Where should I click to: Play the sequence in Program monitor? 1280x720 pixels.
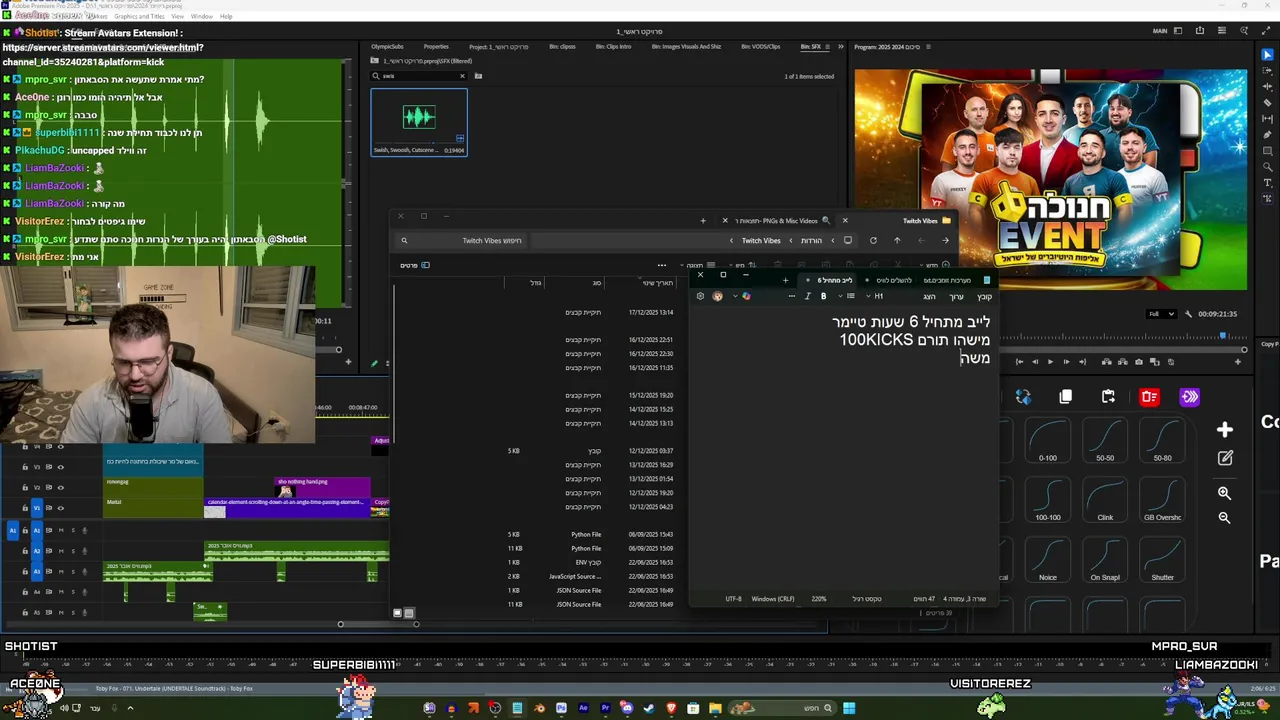pyautogui.click(x=1050, y=362)
